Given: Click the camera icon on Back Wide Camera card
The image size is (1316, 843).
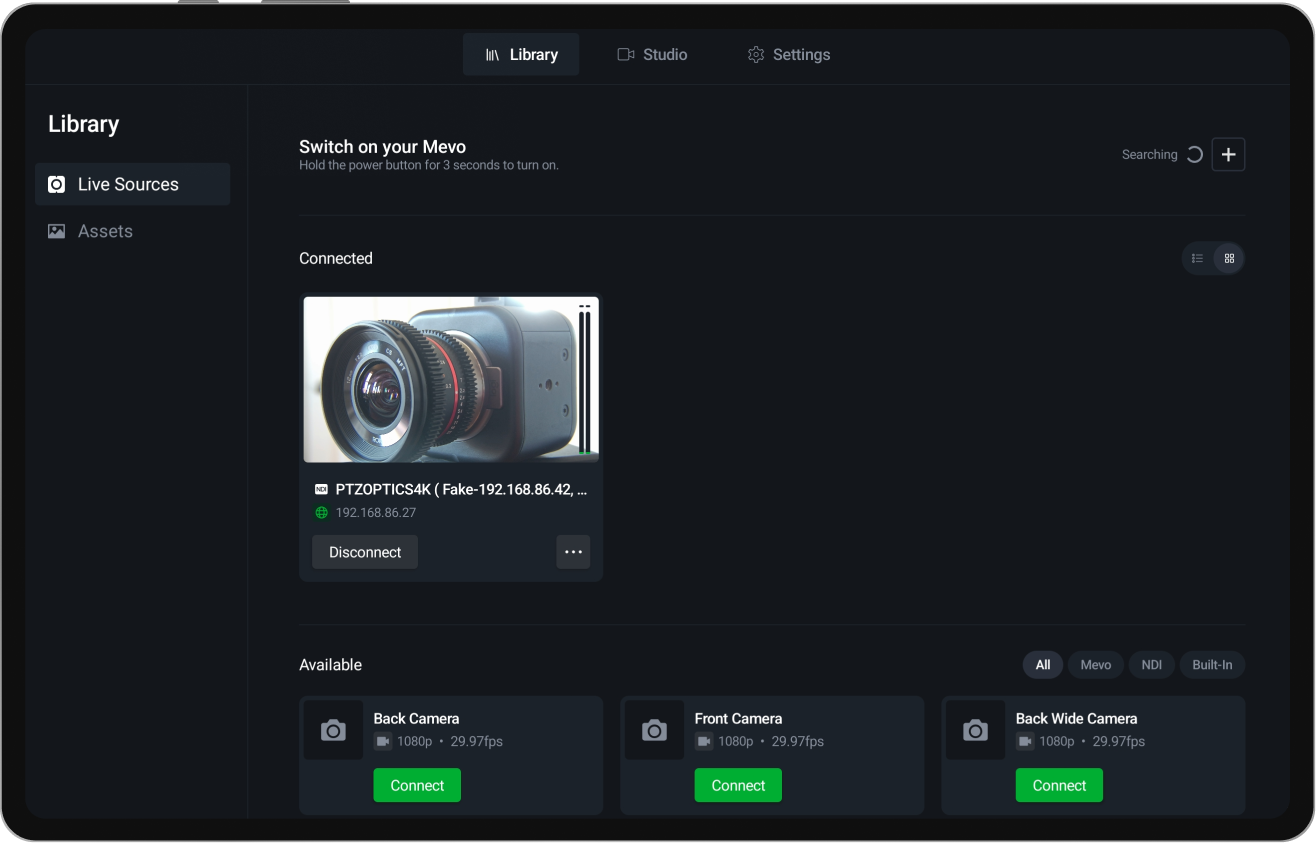Looking at the screenshot, I should [x=975, y=729].
